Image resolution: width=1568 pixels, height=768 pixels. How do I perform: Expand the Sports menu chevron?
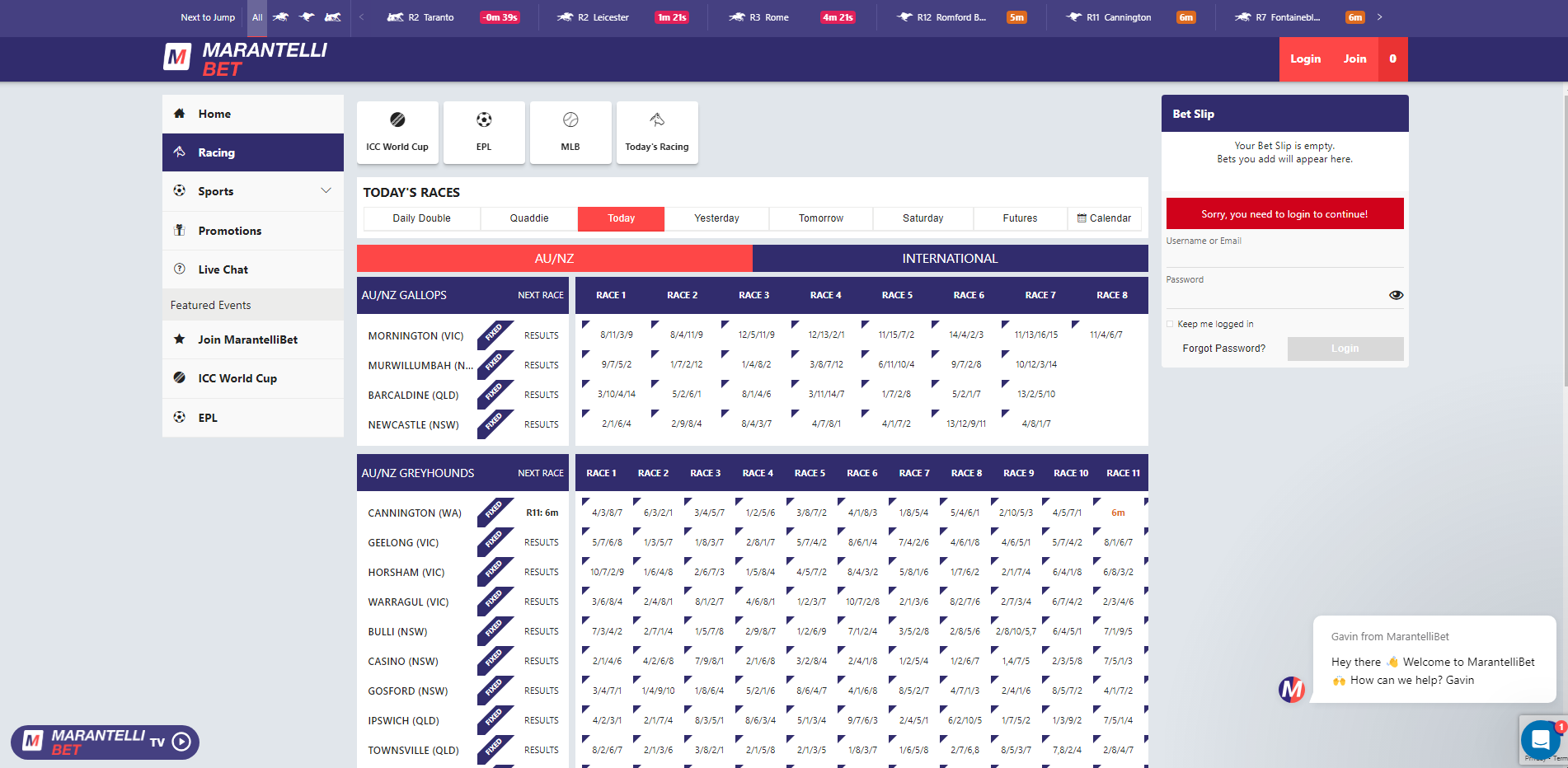point(326,191)
